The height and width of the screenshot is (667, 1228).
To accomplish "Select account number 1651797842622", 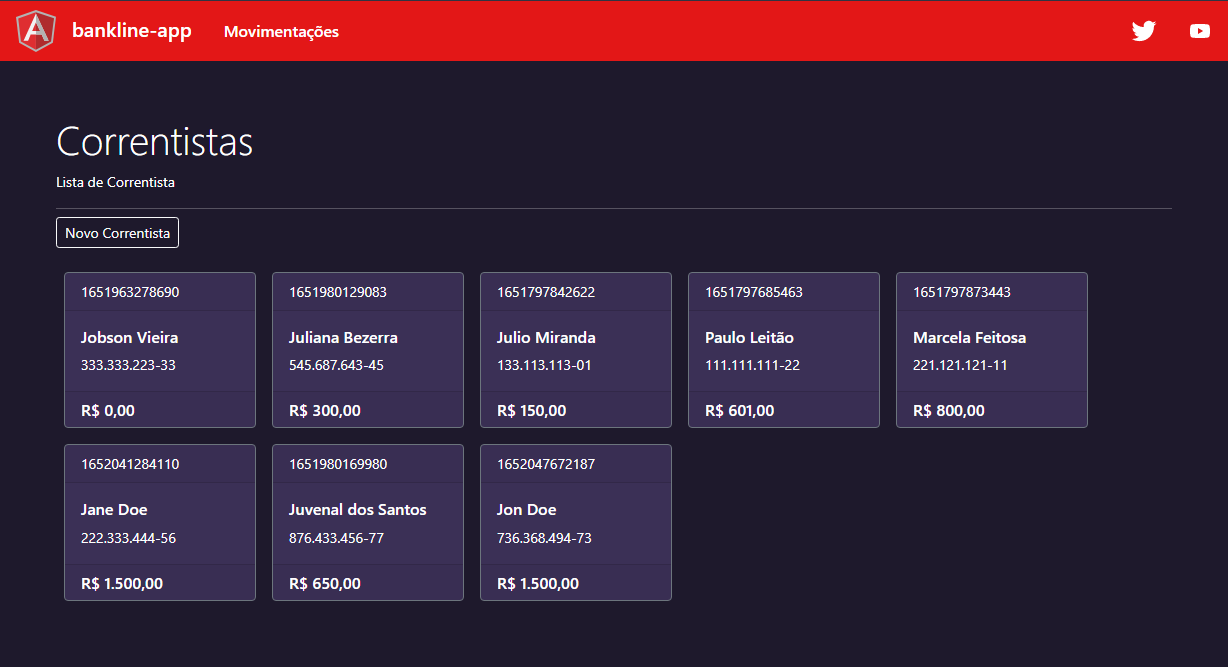I will [546, 292].
